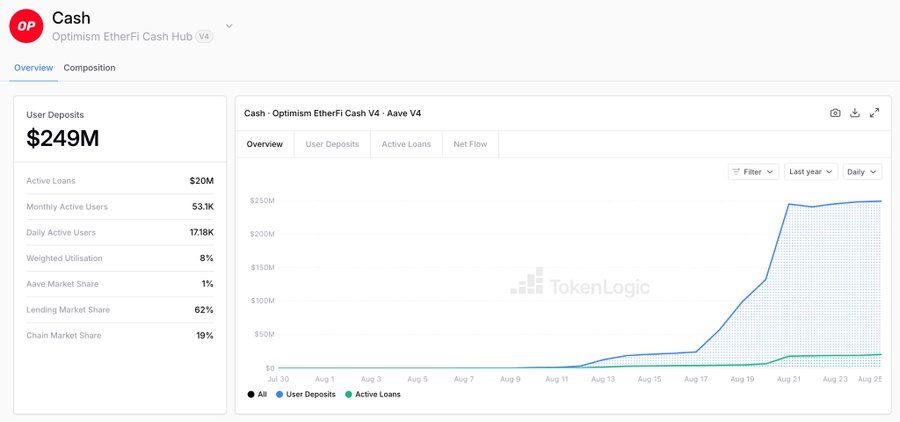Click the Jul 30 x-axis date label
The height and width of the screenshot is (422, 900).
279,379
